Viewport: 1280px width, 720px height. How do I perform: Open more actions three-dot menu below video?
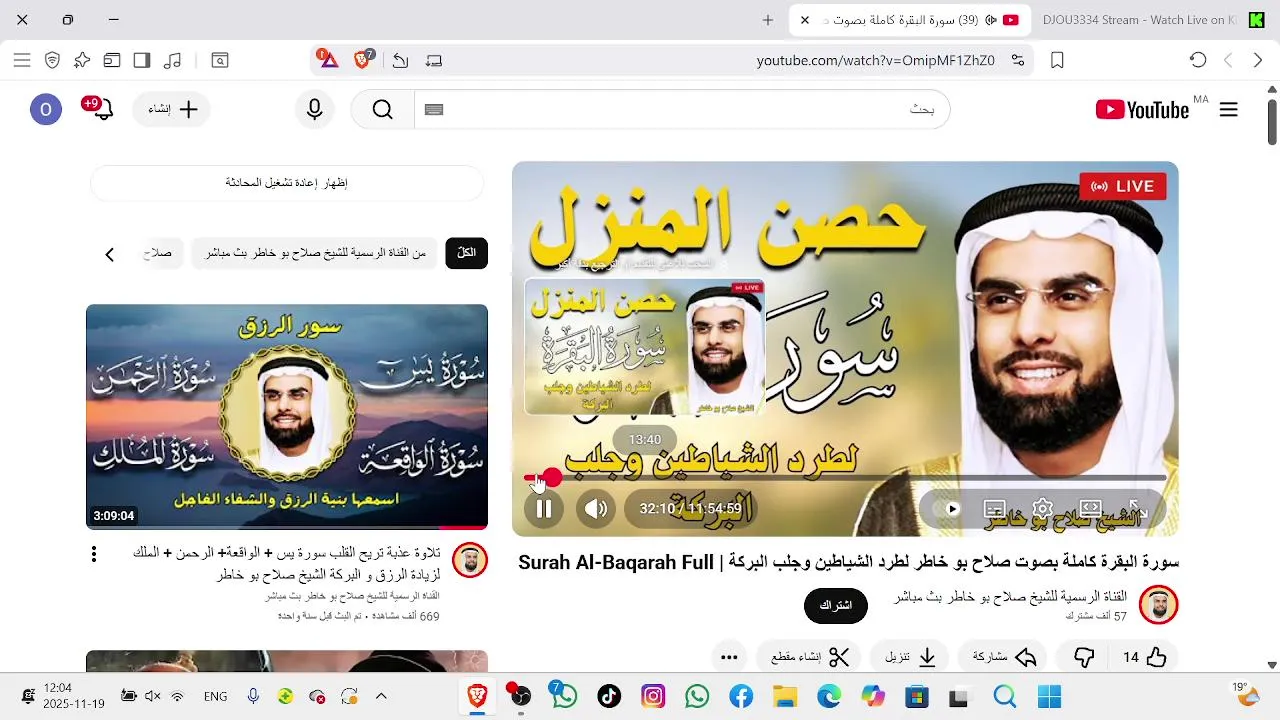[729, 657]
